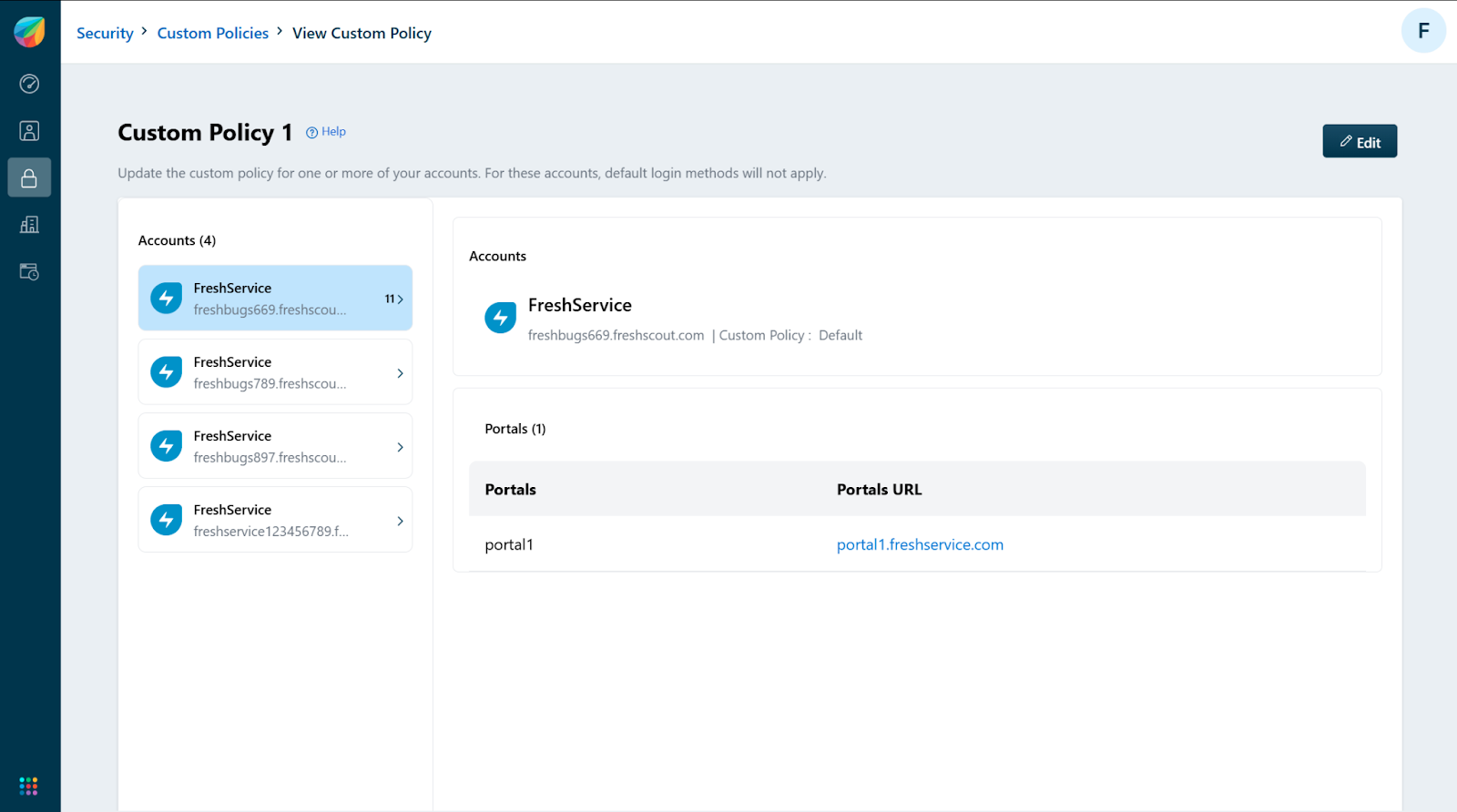Open the organization building icon in sidebar
Screen dimensions: 1457x812
pyautogui.click(x=29, y=224)
